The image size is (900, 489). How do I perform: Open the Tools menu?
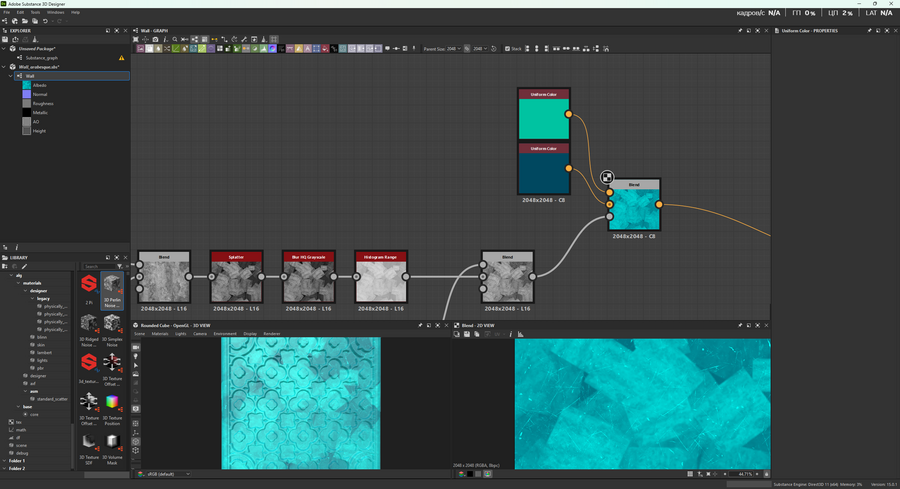35,12
